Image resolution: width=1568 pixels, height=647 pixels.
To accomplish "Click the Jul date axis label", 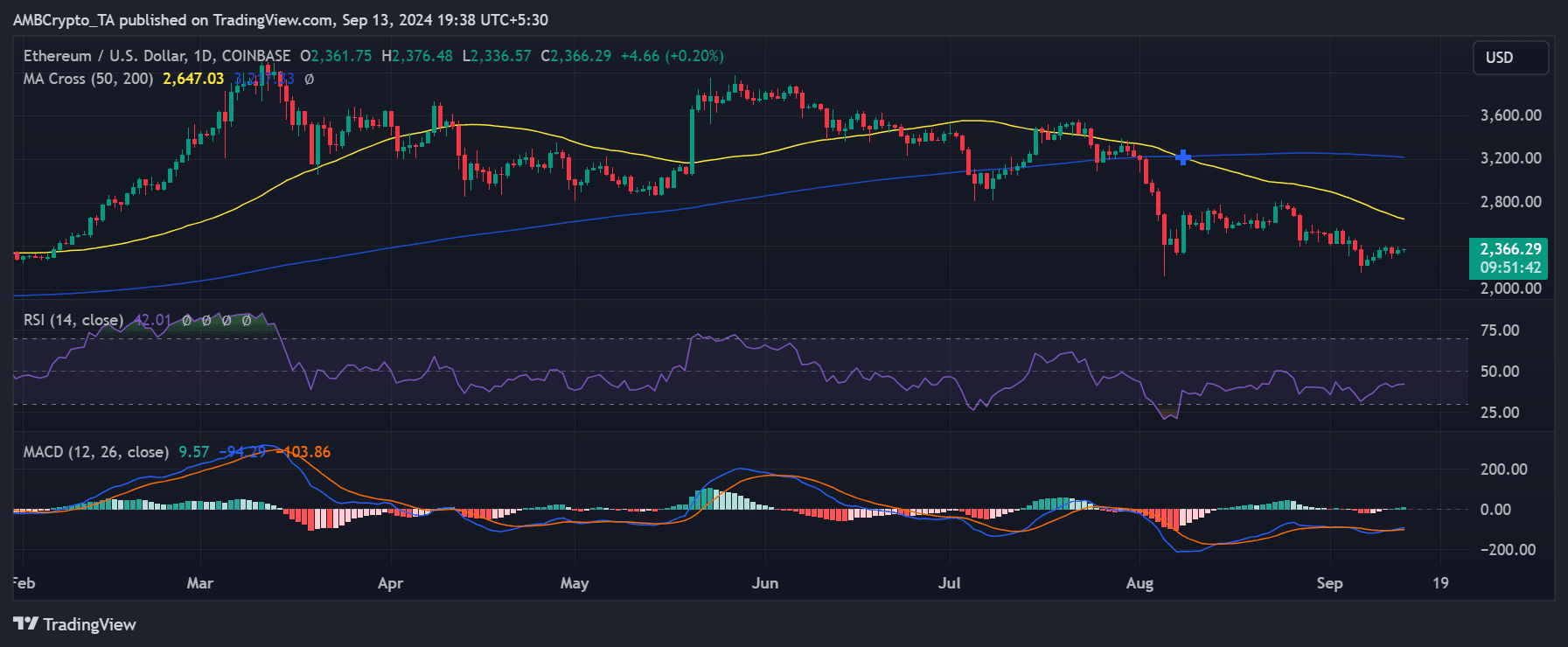I will tap(949, 583).
